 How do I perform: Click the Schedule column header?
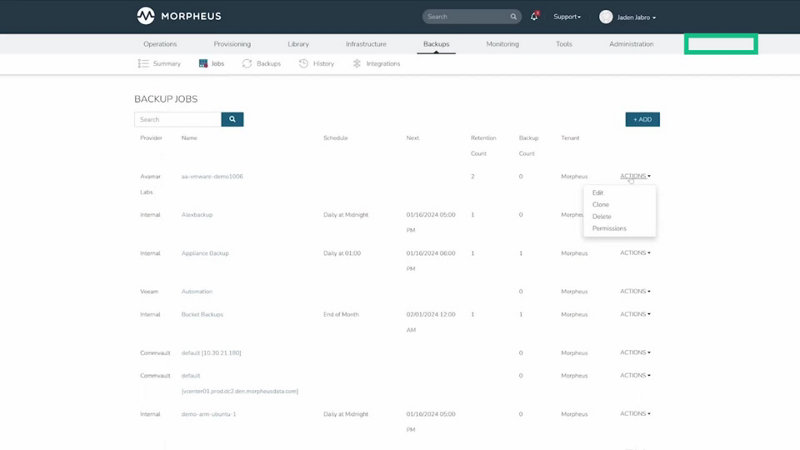335,138
